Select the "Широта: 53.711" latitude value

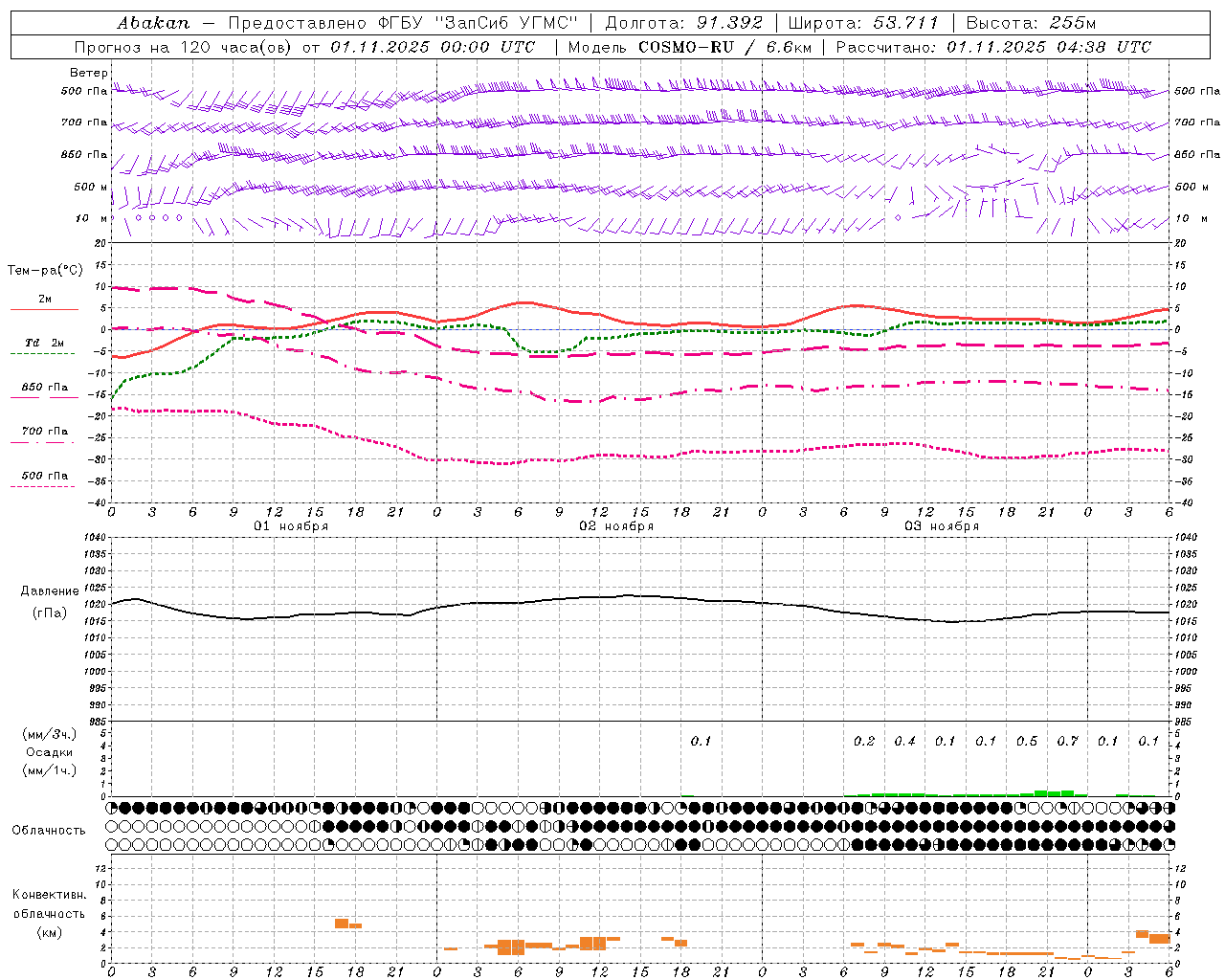click(x=863, y=23)
